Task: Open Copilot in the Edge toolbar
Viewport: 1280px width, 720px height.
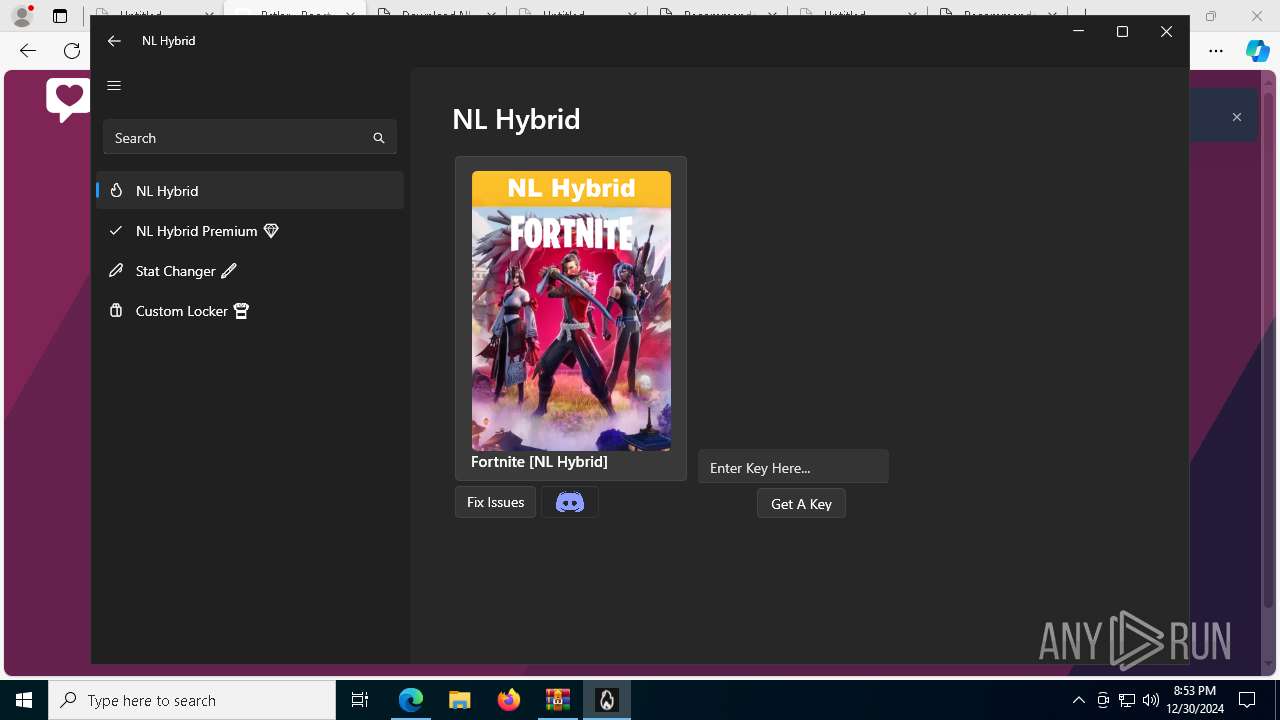Action: [1257, 50]
